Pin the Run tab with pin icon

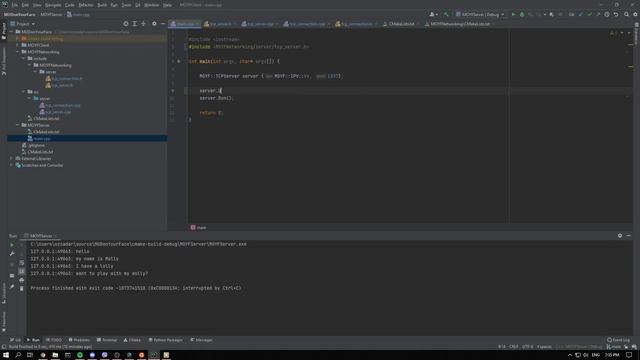[x=12, y=287]
